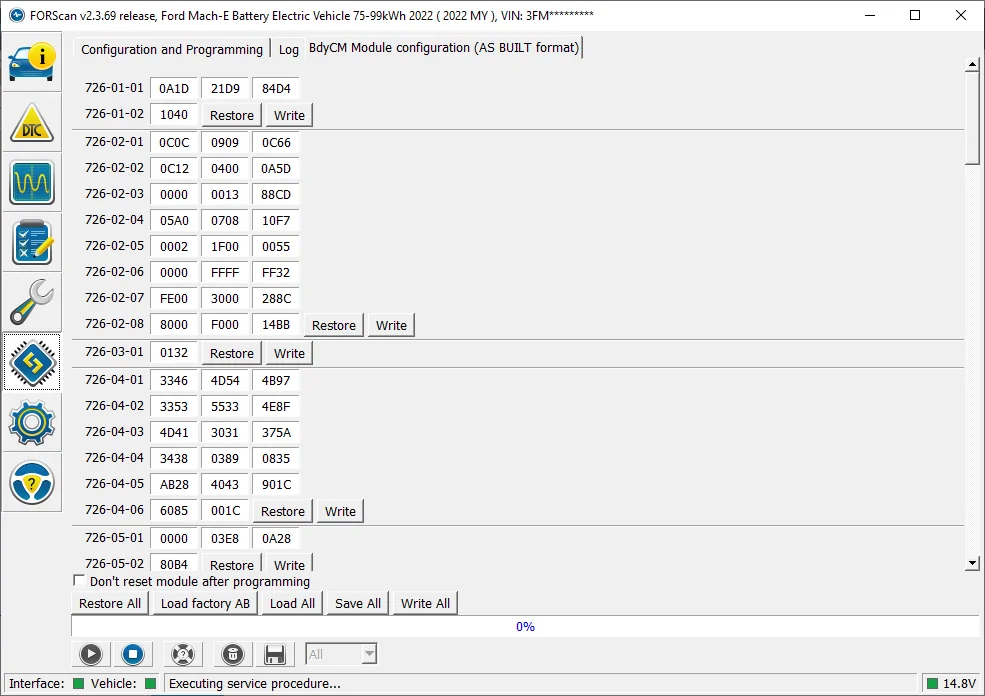Edit the 0708 field in 726-02-04
Image resolution: width=985 pixels, height=696 pixels.
[225, 220]
